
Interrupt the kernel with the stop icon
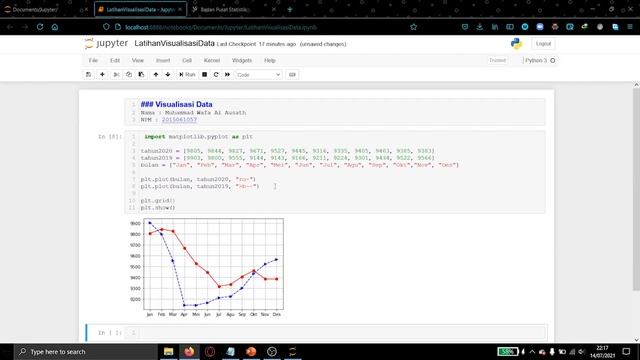coord(204,75)
